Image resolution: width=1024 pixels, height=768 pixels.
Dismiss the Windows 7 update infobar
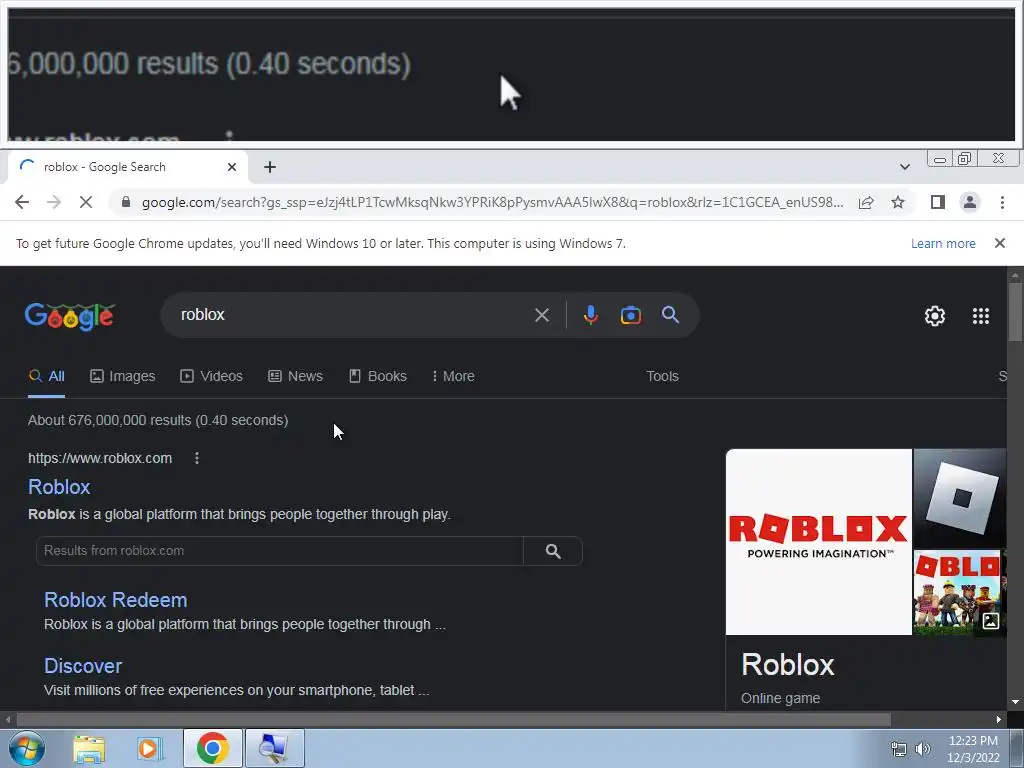click(x=999, y=243)
